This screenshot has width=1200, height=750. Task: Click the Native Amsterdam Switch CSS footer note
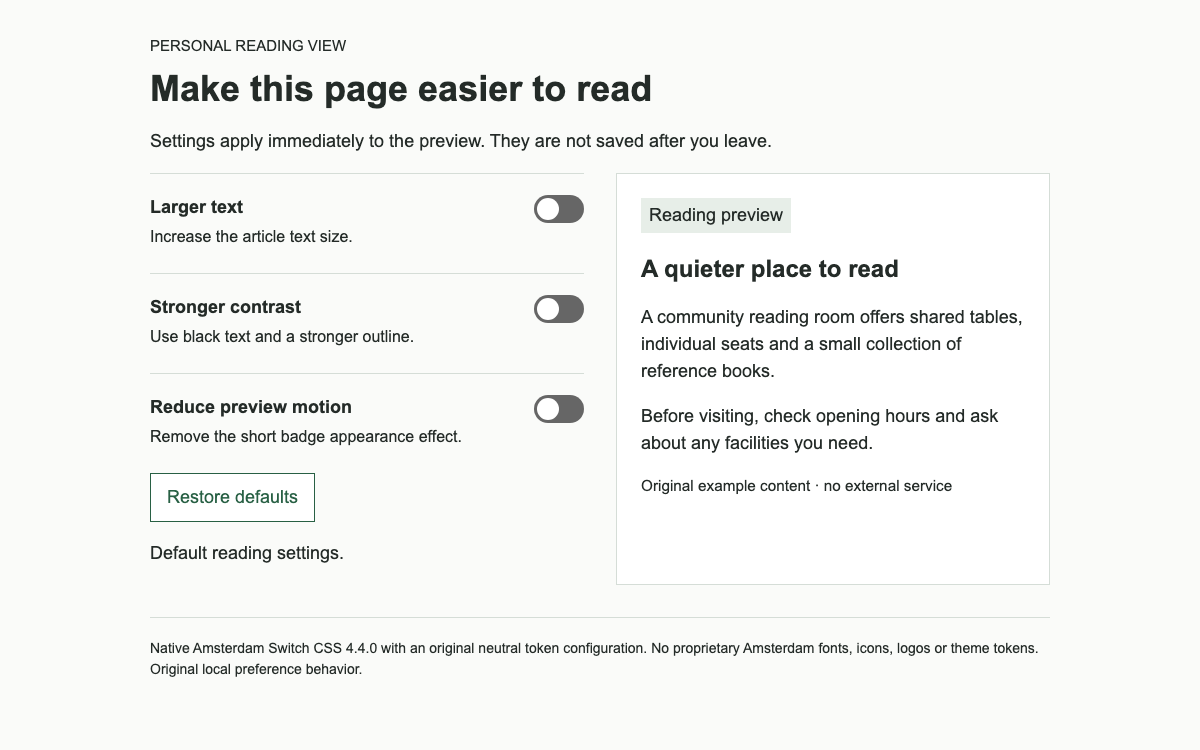click(x=595, y=659)
